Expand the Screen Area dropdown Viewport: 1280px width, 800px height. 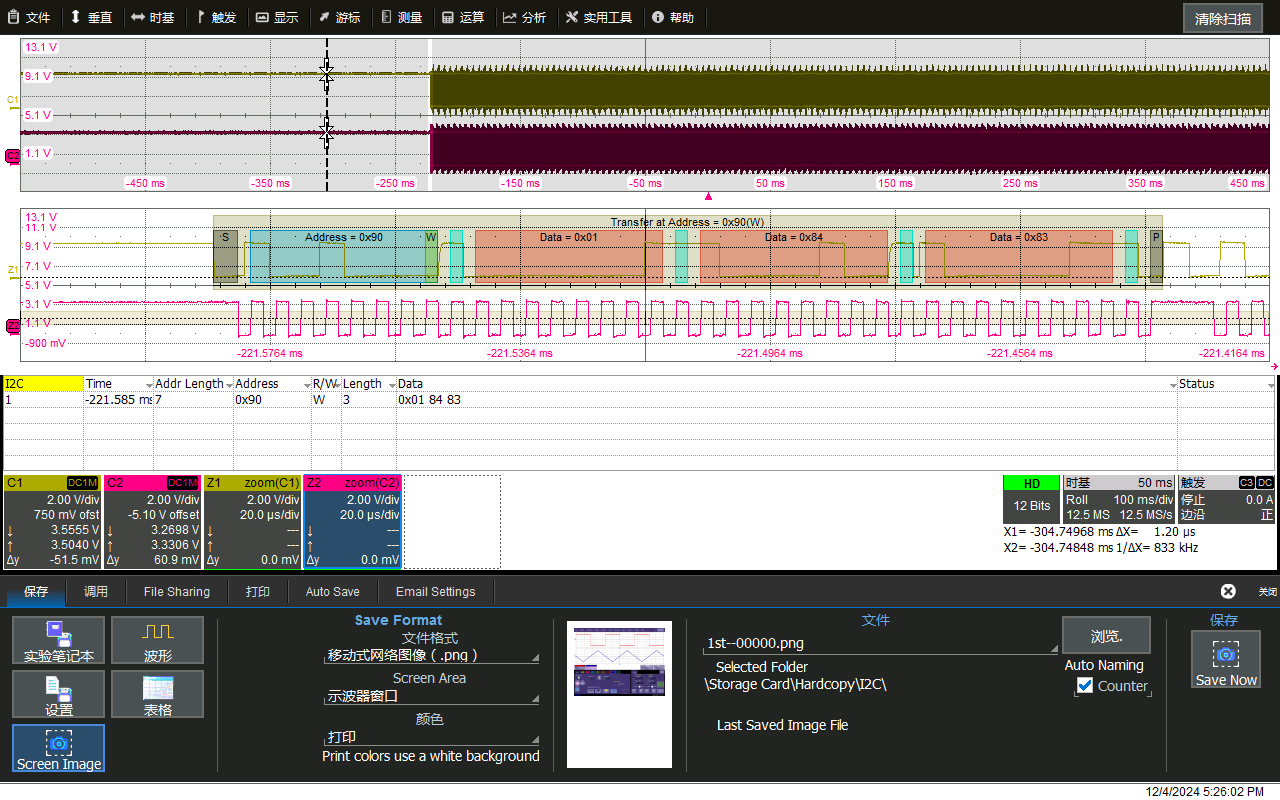click(431, 696)
